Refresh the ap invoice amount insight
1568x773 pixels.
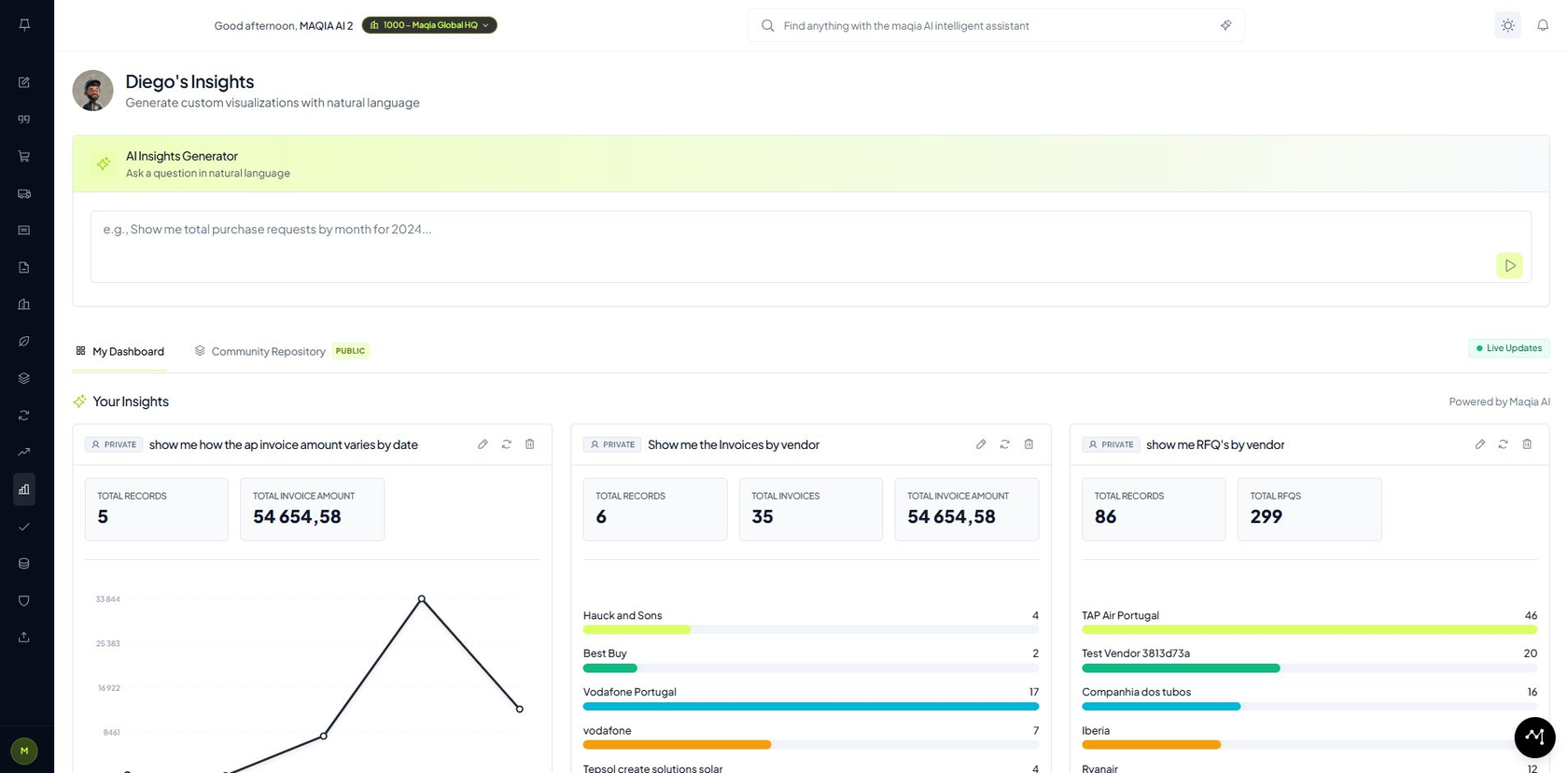506,444
